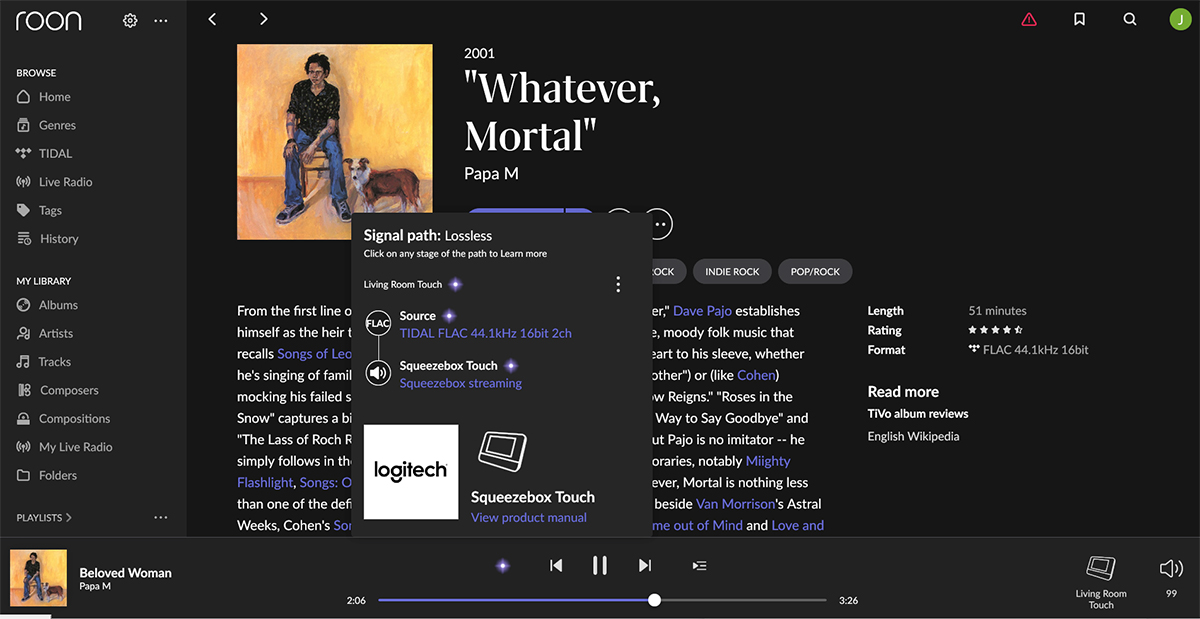This screenshot has width=1200, height=619.
Task: Go forward to the next page
Action: 263,19
